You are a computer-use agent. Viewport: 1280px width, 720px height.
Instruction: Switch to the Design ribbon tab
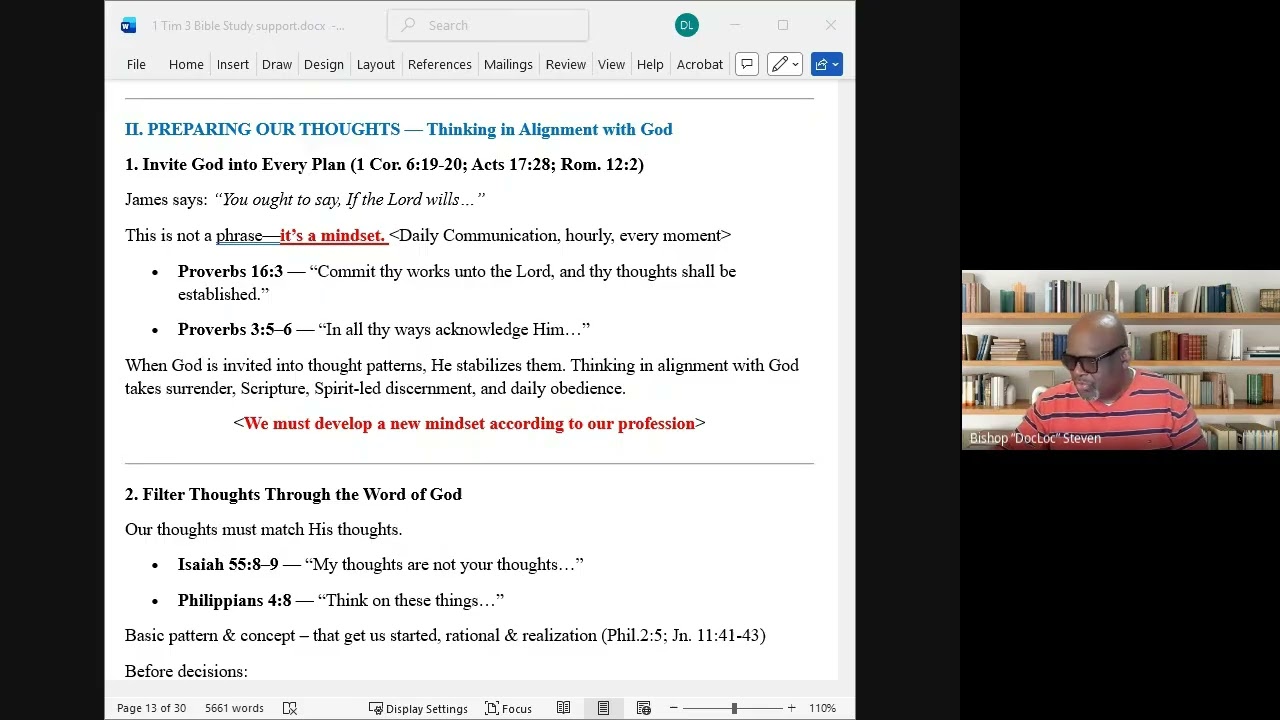click(324, 64)
